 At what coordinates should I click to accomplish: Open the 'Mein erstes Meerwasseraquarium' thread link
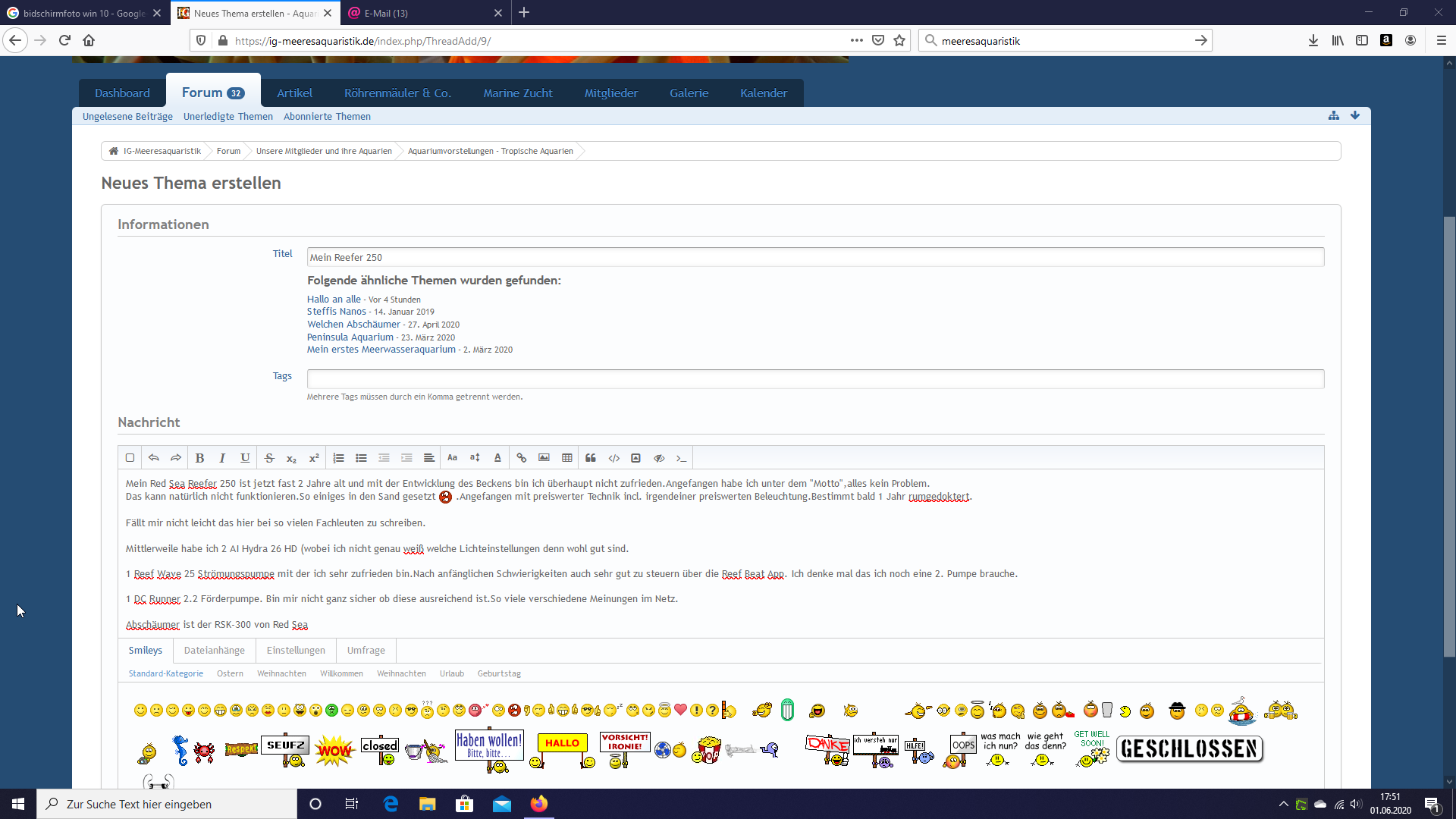(381, 350)
